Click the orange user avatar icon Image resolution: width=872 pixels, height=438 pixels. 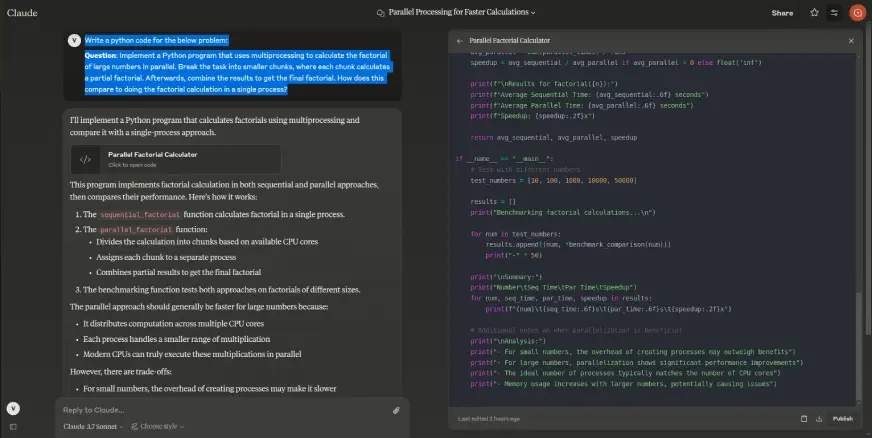pos(856,13)
